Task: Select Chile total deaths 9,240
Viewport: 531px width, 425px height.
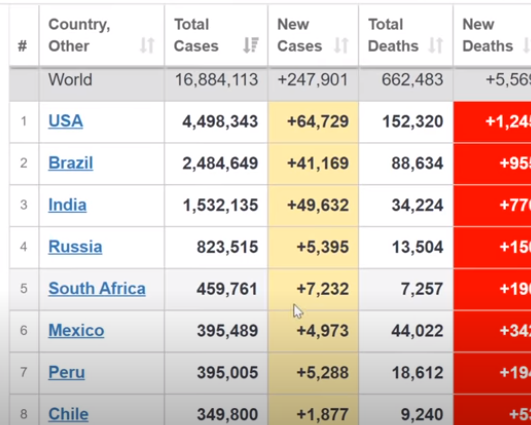Action: tap(422, 414)
